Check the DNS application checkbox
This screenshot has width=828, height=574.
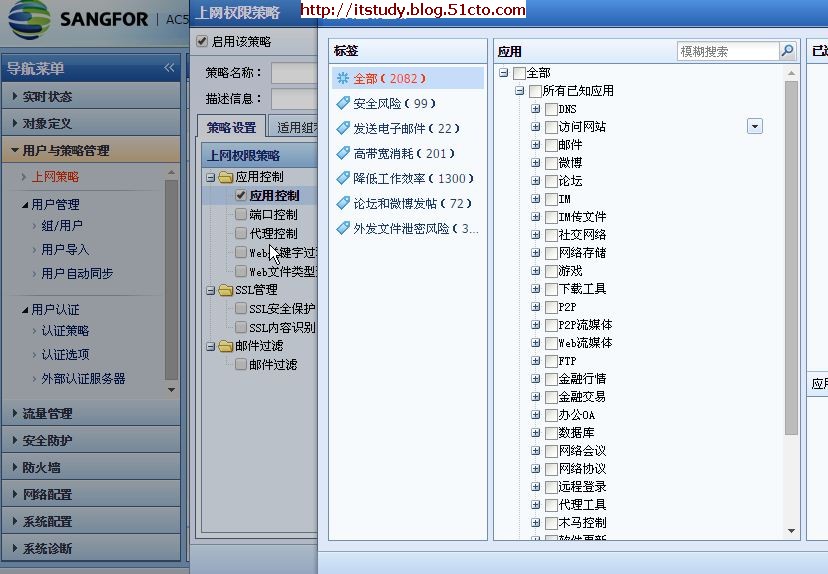[551, 109]
